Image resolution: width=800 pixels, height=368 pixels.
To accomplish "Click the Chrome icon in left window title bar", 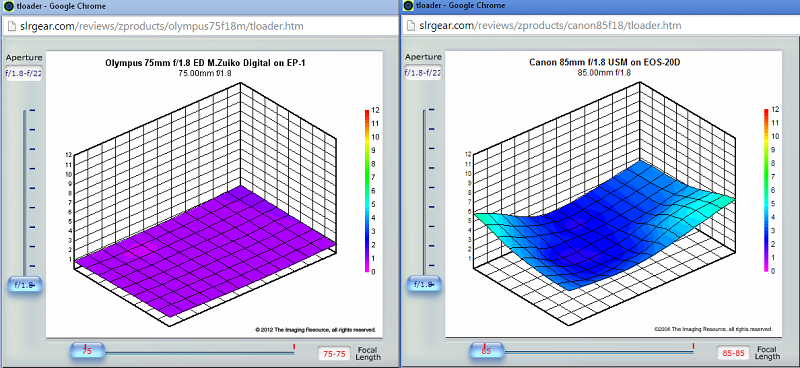I will coord(9,6).
